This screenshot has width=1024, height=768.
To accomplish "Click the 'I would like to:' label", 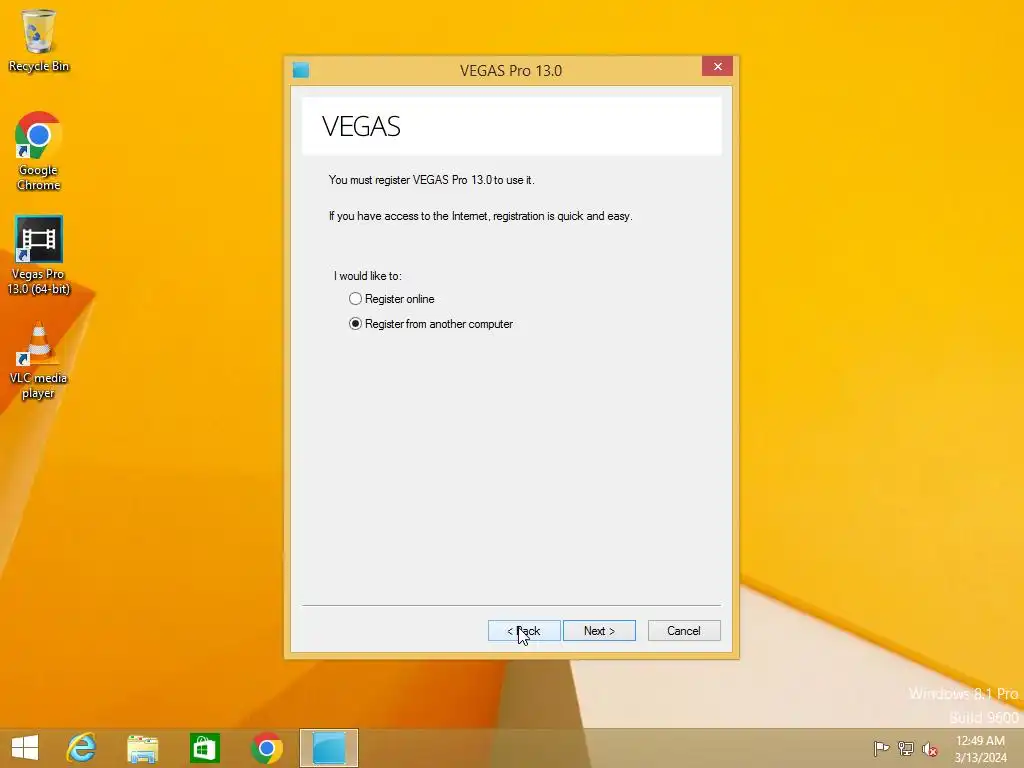I will click(x=368, y=276).
